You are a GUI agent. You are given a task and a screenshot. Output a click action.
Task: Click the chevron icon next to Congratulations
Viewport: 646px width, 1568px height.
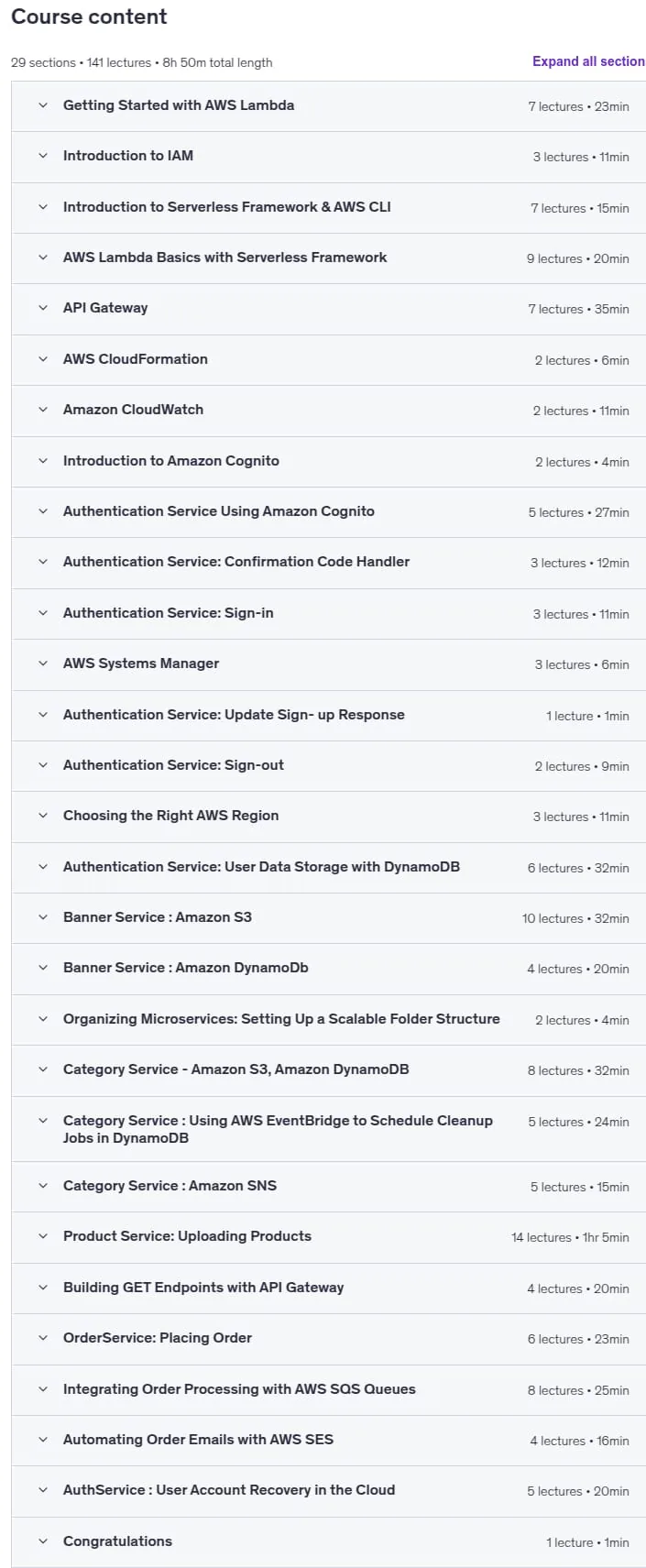point(43,1541)
